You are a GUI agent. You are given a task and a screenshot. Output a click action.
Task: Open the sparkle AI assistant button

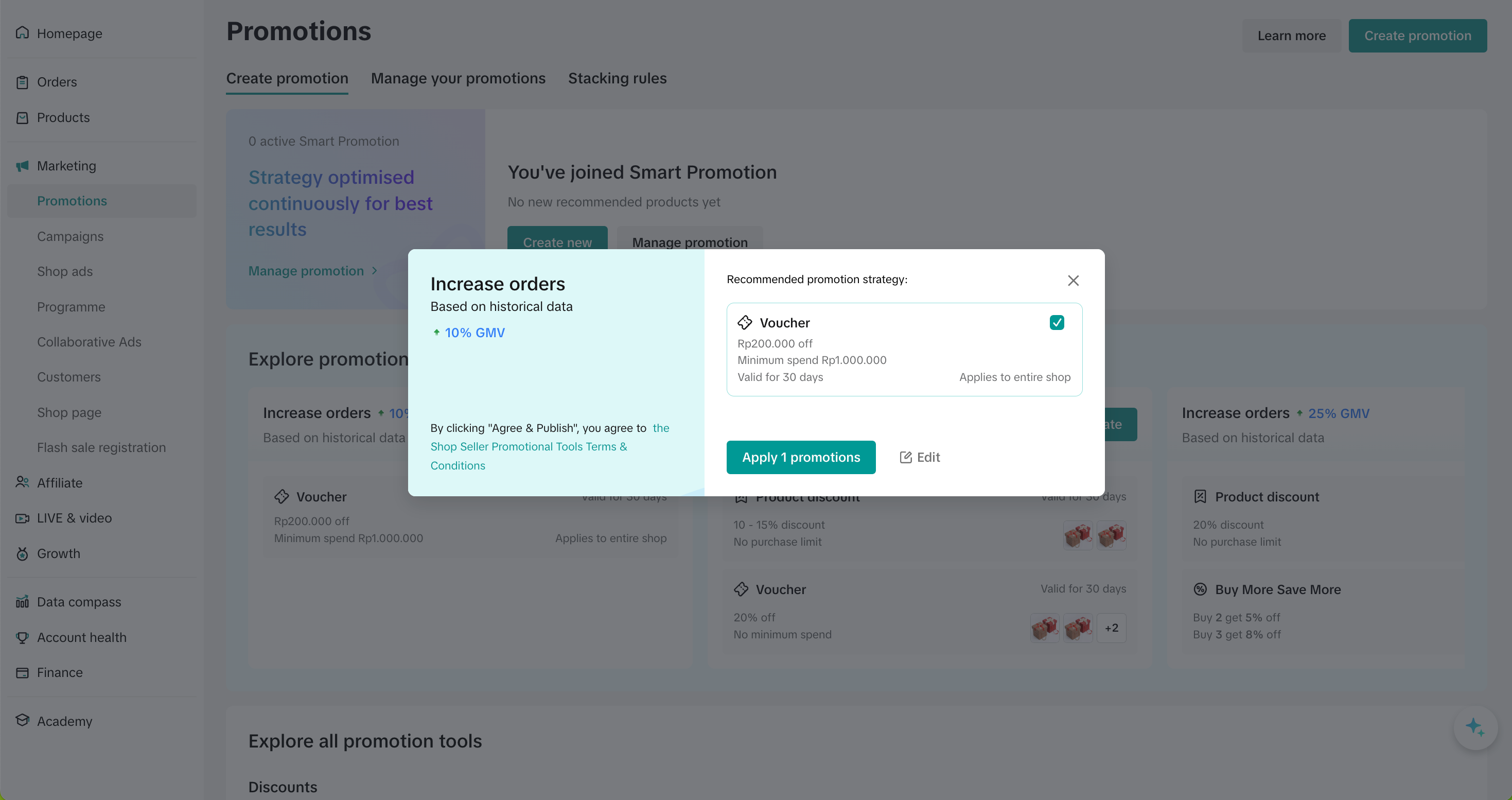(x=1474, y=727)
